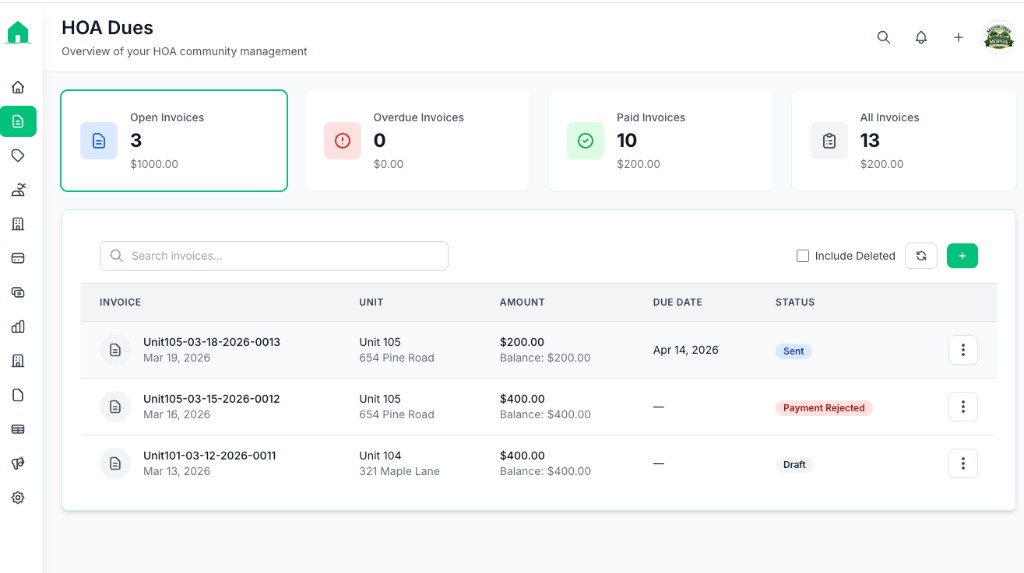Select the Paid Invoices card

coord(660,140)
